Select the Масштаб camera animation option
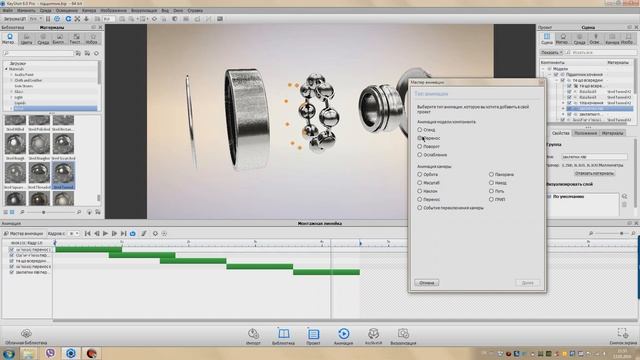 (420, 182)
